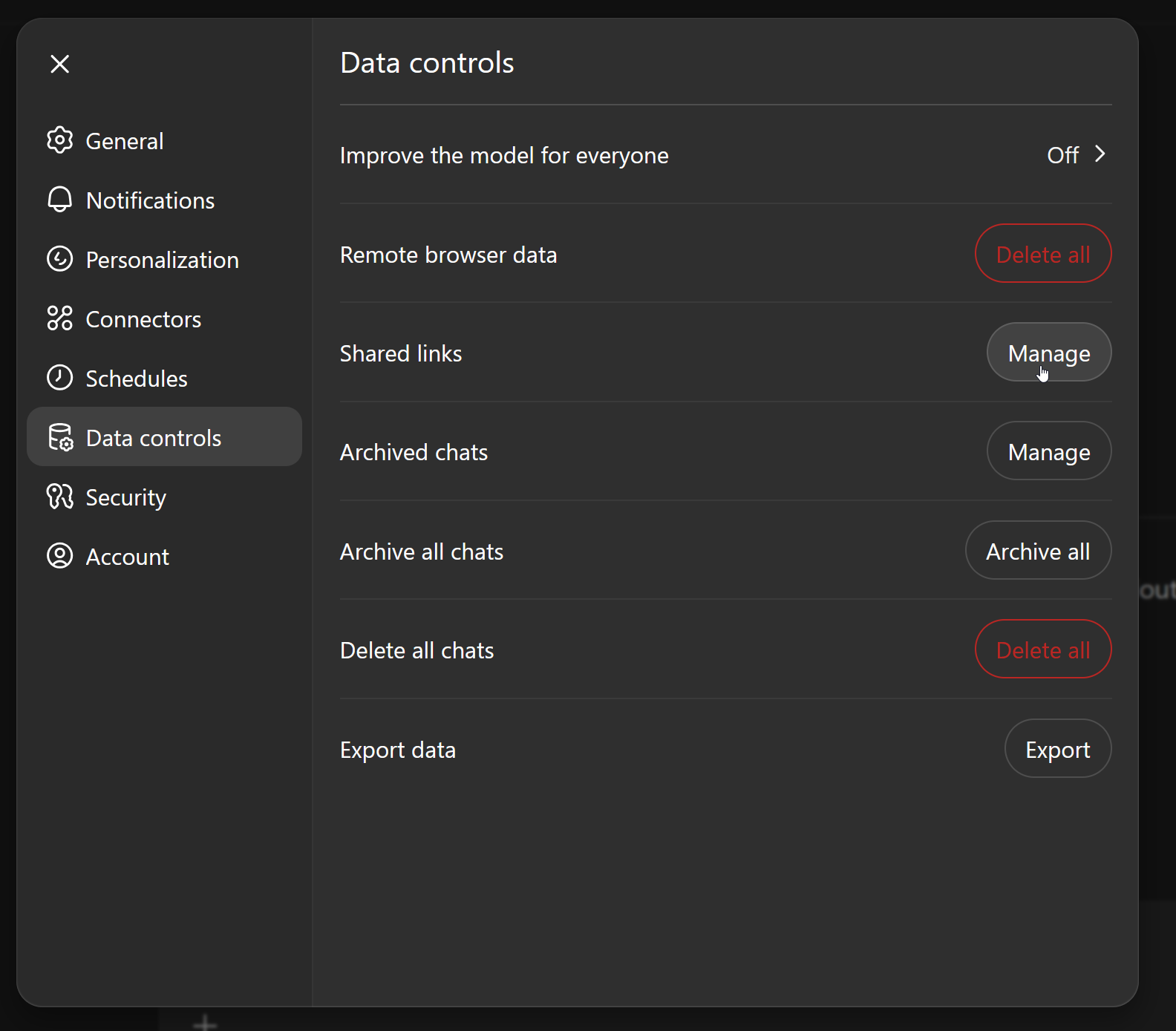The image size is (1176, 1031).
Task: Click the General gear icon
Action: point(60,140)
